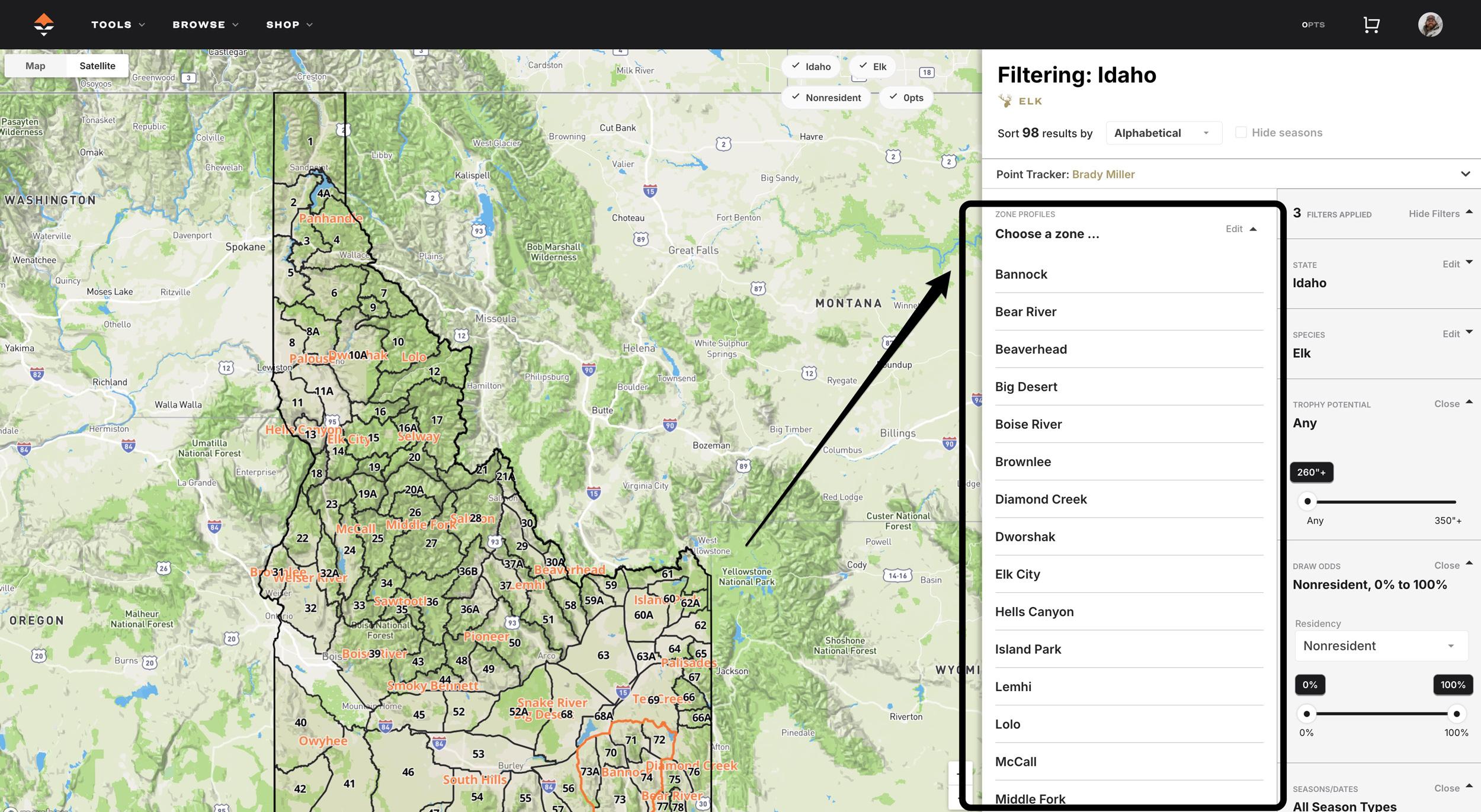Image resolution: width=1481 pixels, height=812 pixels.
Task: Open the Alphabetical sort dropdown
Action: tap(1162, 133)
